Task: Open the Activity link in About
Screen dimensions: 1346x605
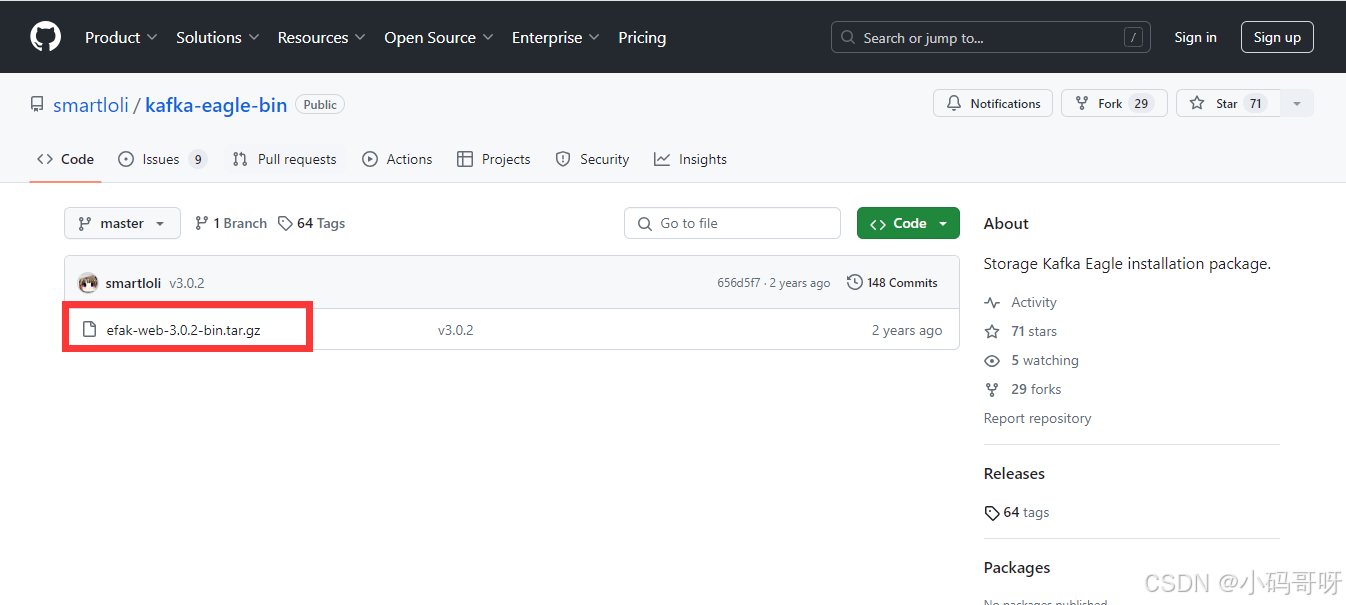Action: coord(1033,302)
